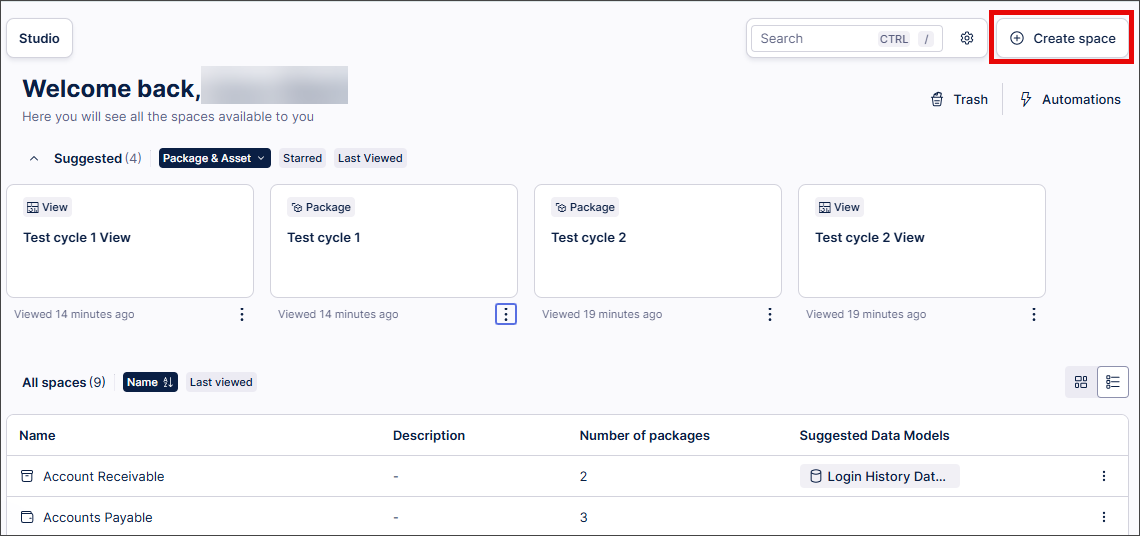
Task: Click package count 3 for Accounts Payable
Action: pyautogui.click(x=584, y=517)
